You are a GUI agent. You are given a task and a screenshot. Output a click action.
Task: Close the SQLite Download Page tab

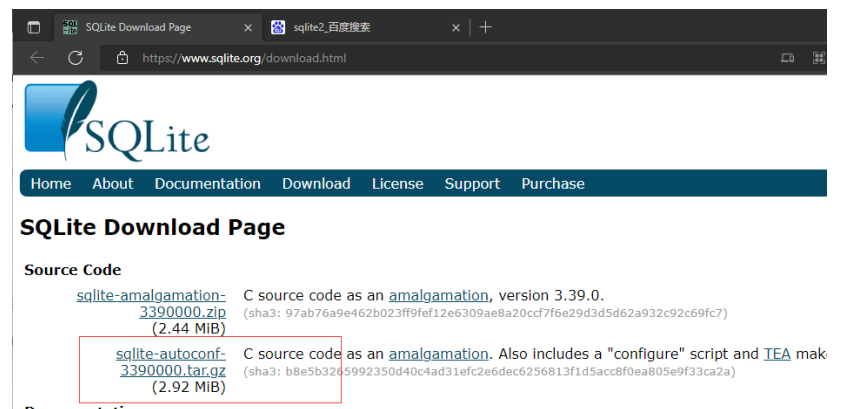(248, 27)
